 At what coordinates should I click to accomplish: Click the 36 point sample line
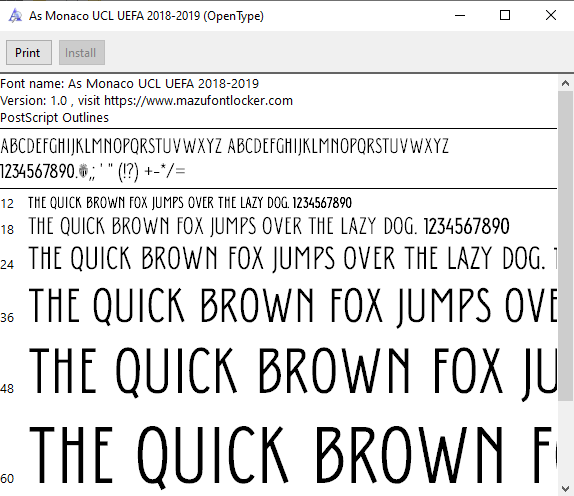[x=292, y=306]
